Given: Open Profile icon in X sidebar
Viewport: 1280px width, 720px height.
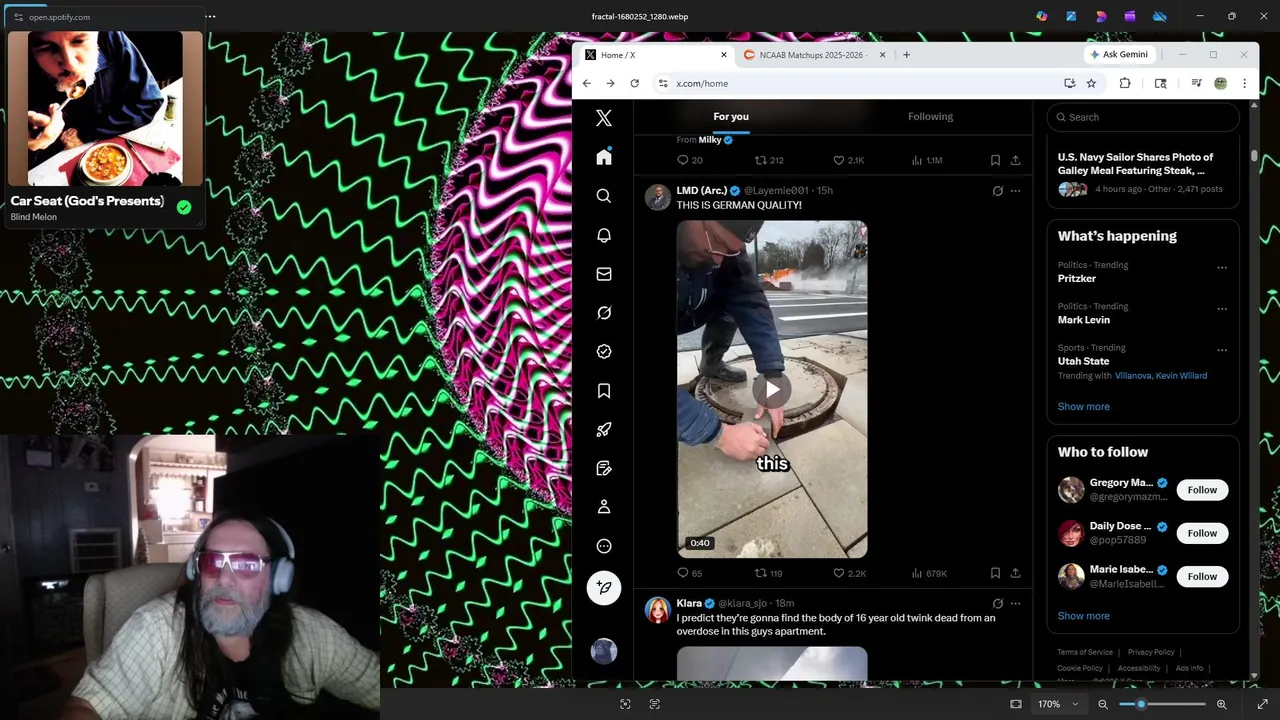Looking at the screenshot, I should tap(604, 507).
